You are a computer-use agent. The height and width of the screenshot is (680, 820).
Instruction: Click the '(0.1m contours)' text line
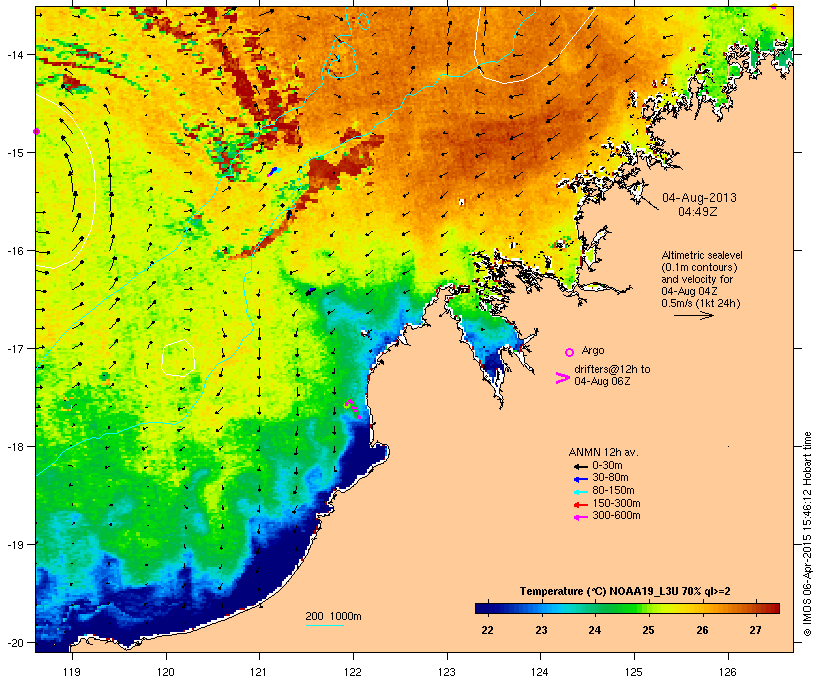coord(699,267)
